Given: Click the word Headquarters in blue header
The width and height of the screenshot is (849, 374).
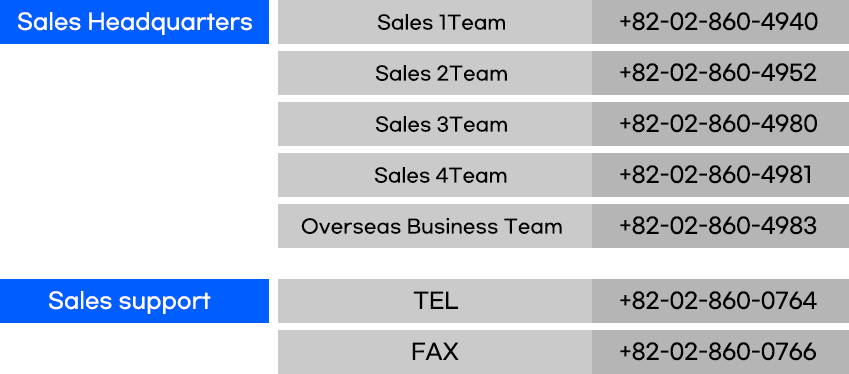Looking at the screenshot, I should [170, 23].
